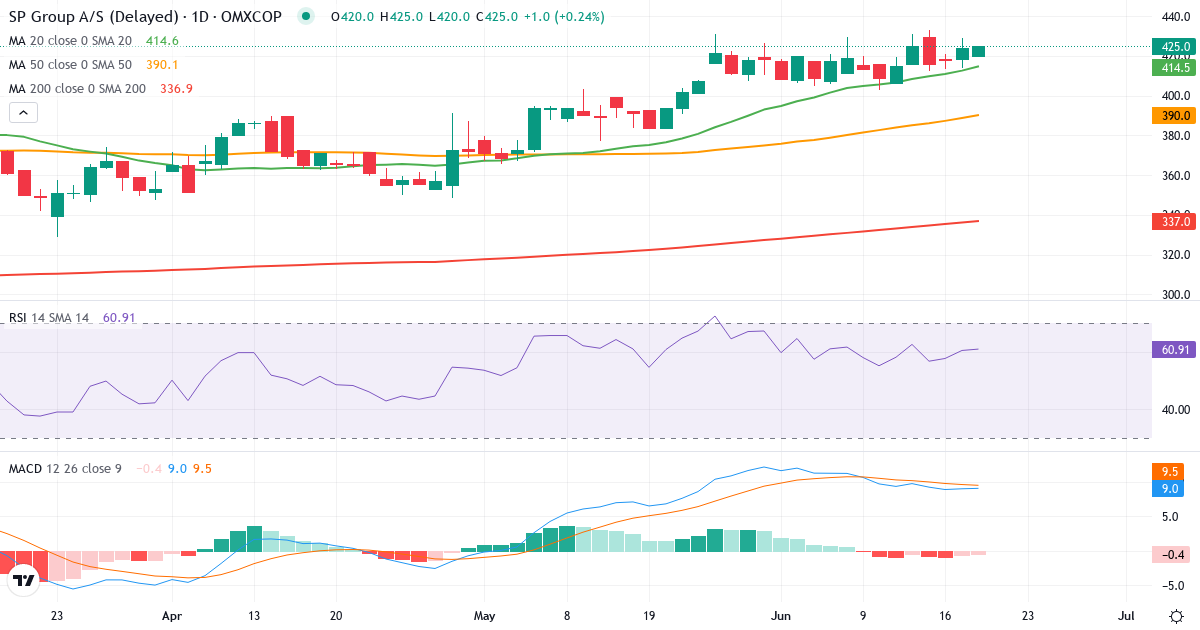Select the MACD 12 26 indicator legend
This screenshot has width=1200, height=630.
point(65,468)
